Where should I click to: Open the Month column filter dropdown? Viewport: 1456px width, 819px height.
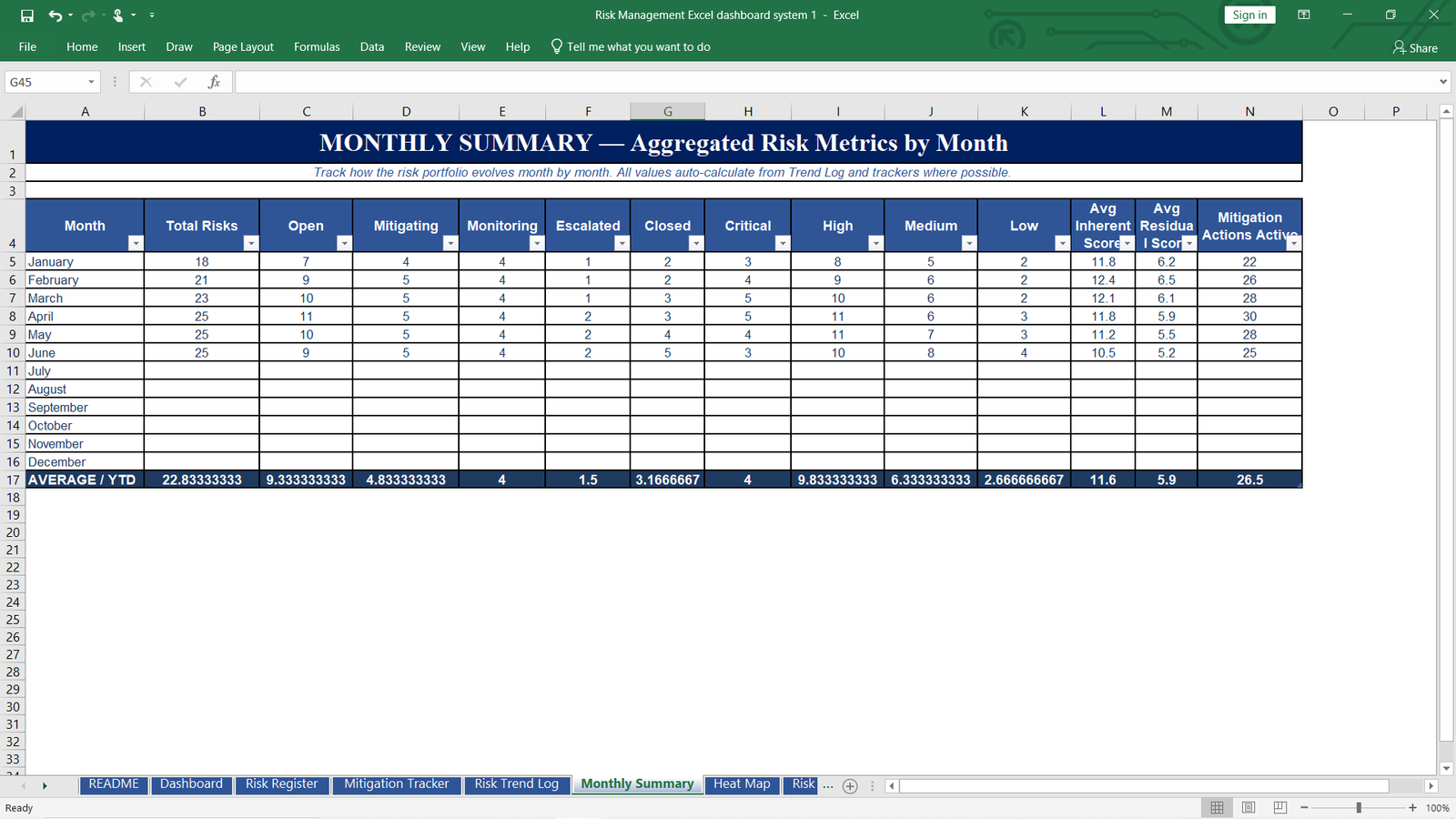(136, 243)
